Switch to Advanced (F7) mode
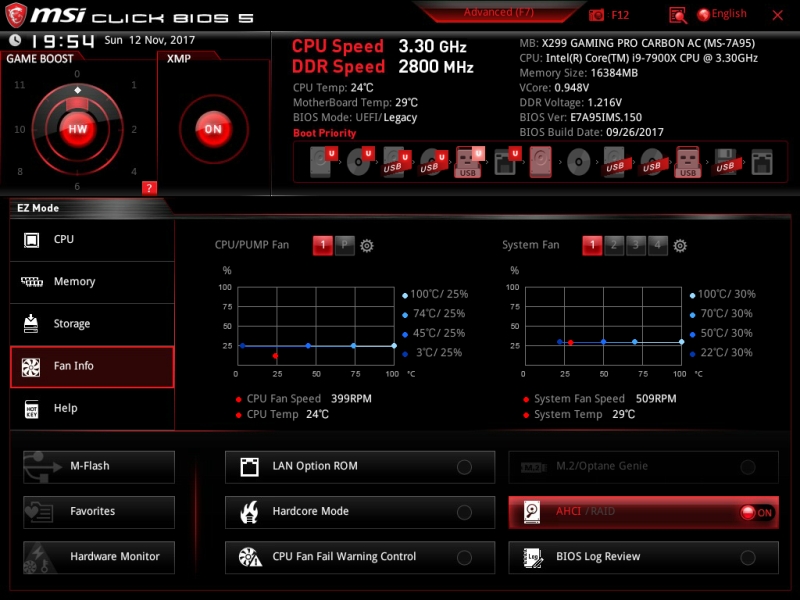The width and height of the screenshot is (800, 600). click(498, 12)
